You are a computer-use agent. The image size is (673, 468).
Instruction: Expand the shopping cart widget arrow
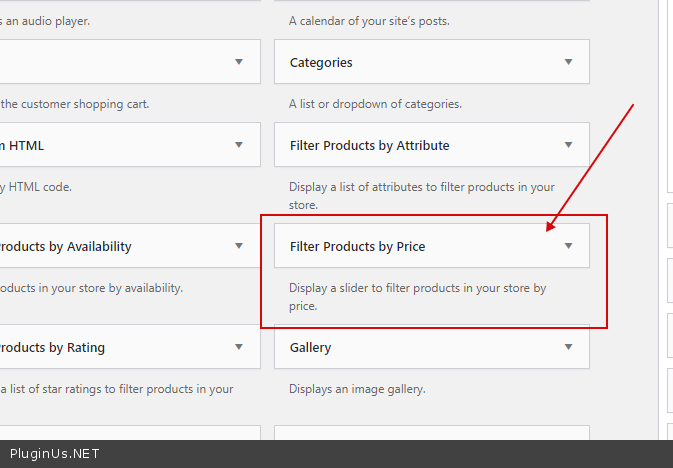[x=238, y=62]
